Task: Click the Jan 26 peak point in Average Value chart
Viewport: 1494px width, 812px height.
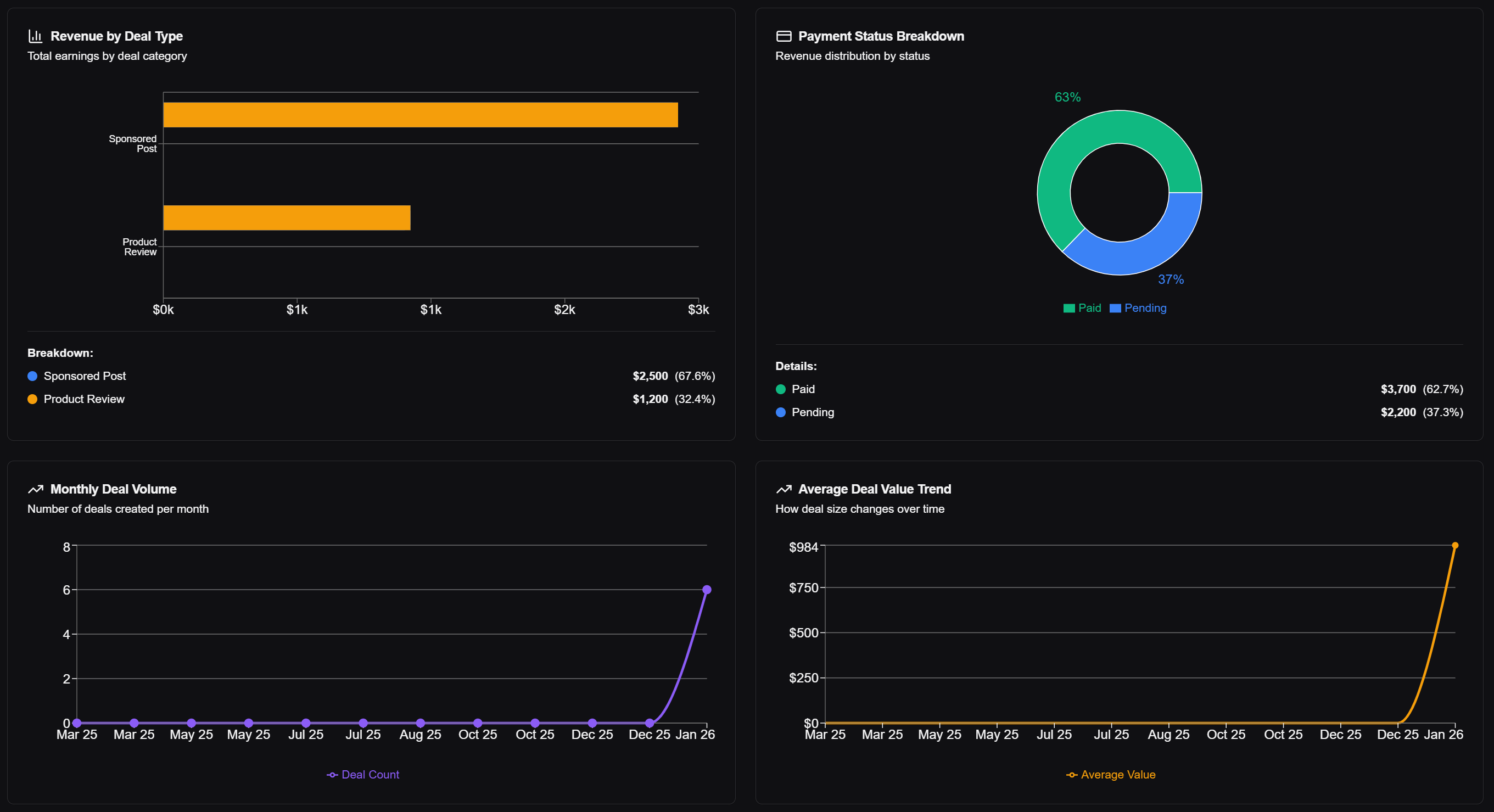Action: click(x=1454, y=546)
